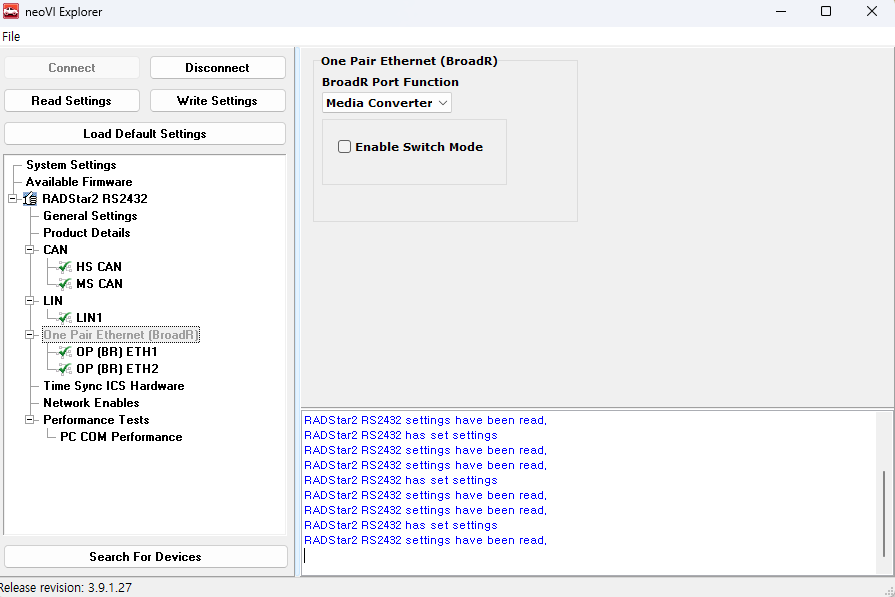Click the BroadR Port Function label
This screenshot has height=597, width=895.
[x=390, y=82]
